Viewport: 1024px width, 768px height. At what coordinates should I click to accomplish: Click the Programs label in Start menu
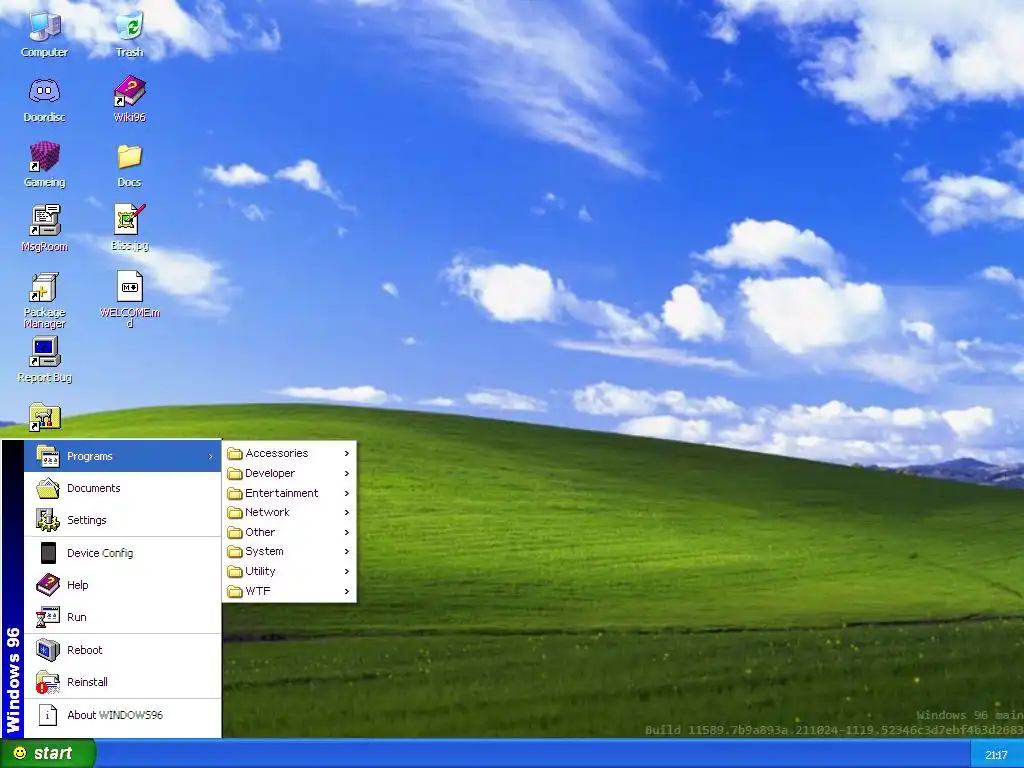[89, 456]
